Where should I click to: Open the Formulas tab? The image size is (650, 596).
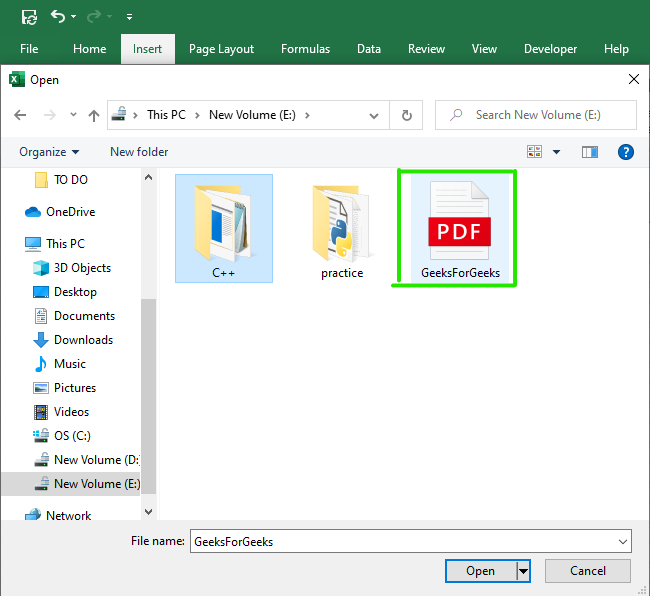(306, 49)
